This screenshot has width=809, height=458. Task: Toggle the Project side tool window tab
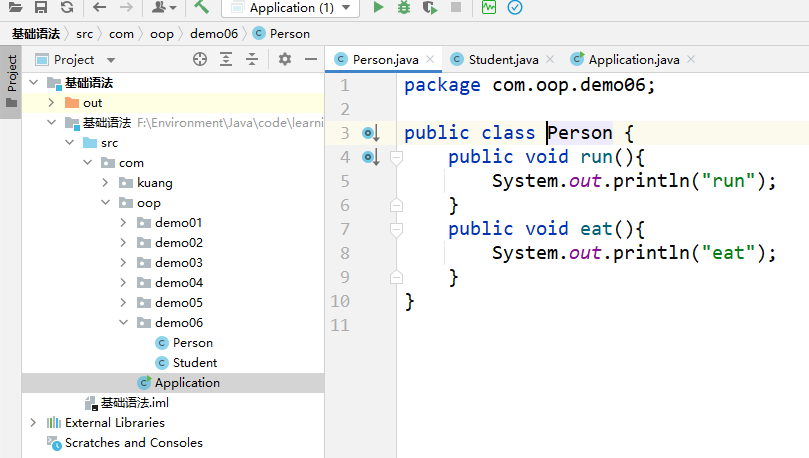[x=11, y=81]
